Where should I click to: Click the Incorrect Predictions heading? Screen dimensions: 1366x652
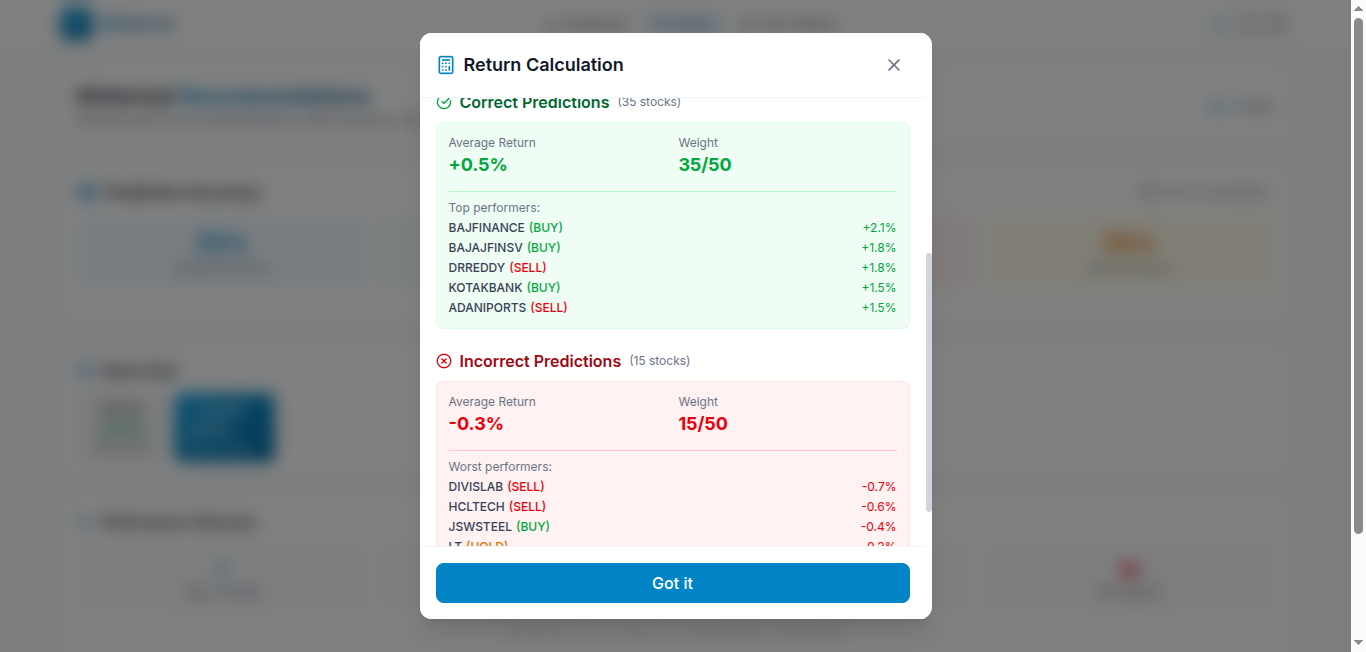point(540,361)
